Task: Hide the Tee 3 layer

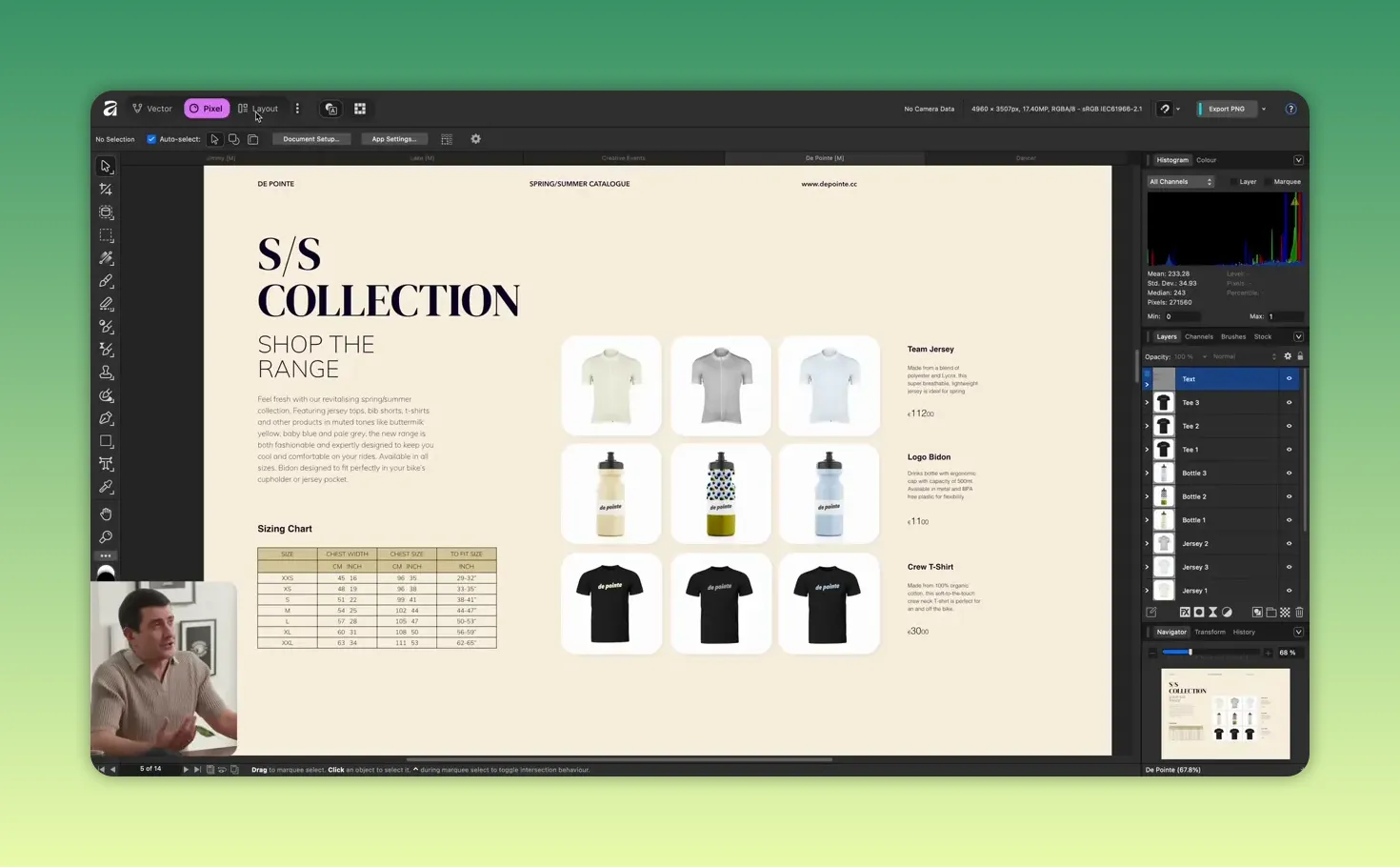Action: (1290, 402)
